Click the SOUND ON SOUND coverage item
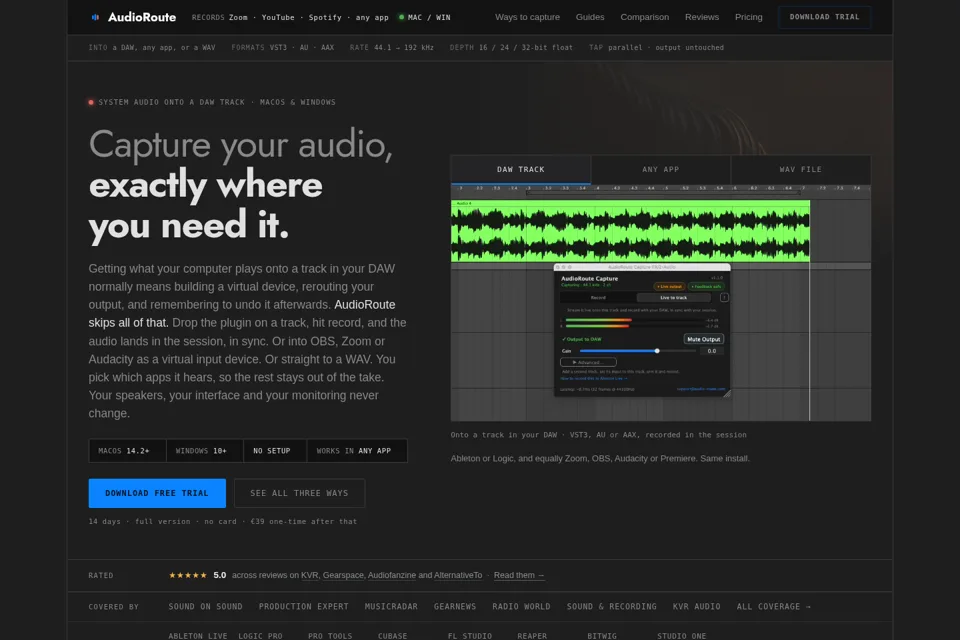Screen dimensions: 960x640 (x=206, y=607)
